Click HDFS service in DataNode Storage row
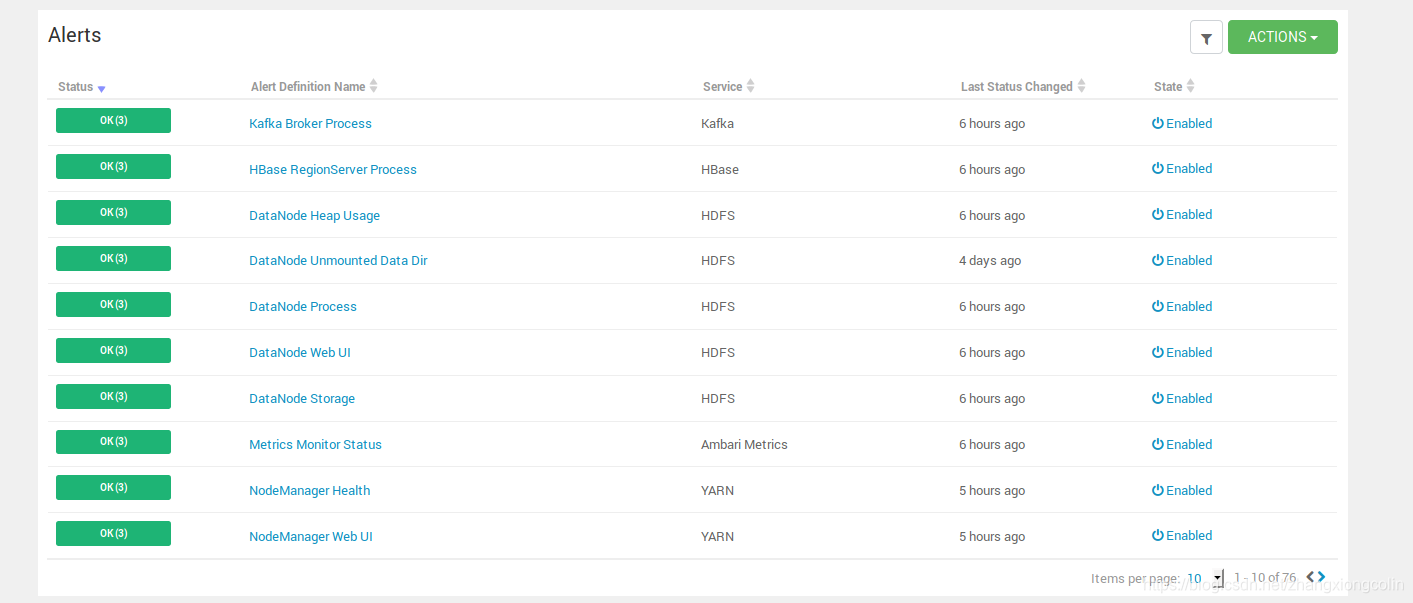The image size is (1413, 603). pyautogui.click(x=718, y=399)
